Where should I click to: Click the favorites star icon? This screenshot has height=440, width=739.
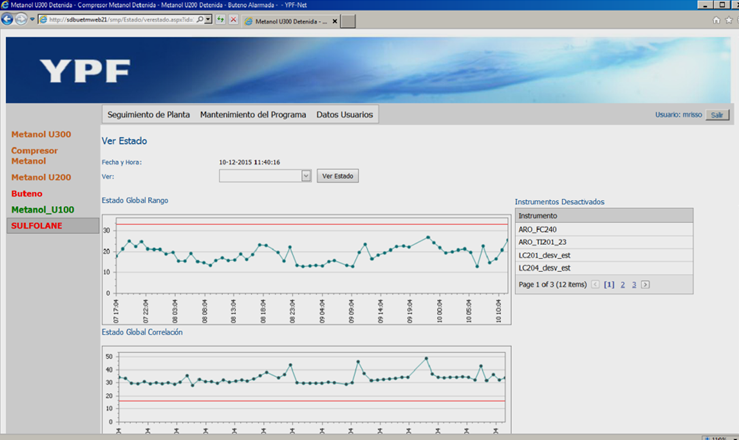click(729, 20)
